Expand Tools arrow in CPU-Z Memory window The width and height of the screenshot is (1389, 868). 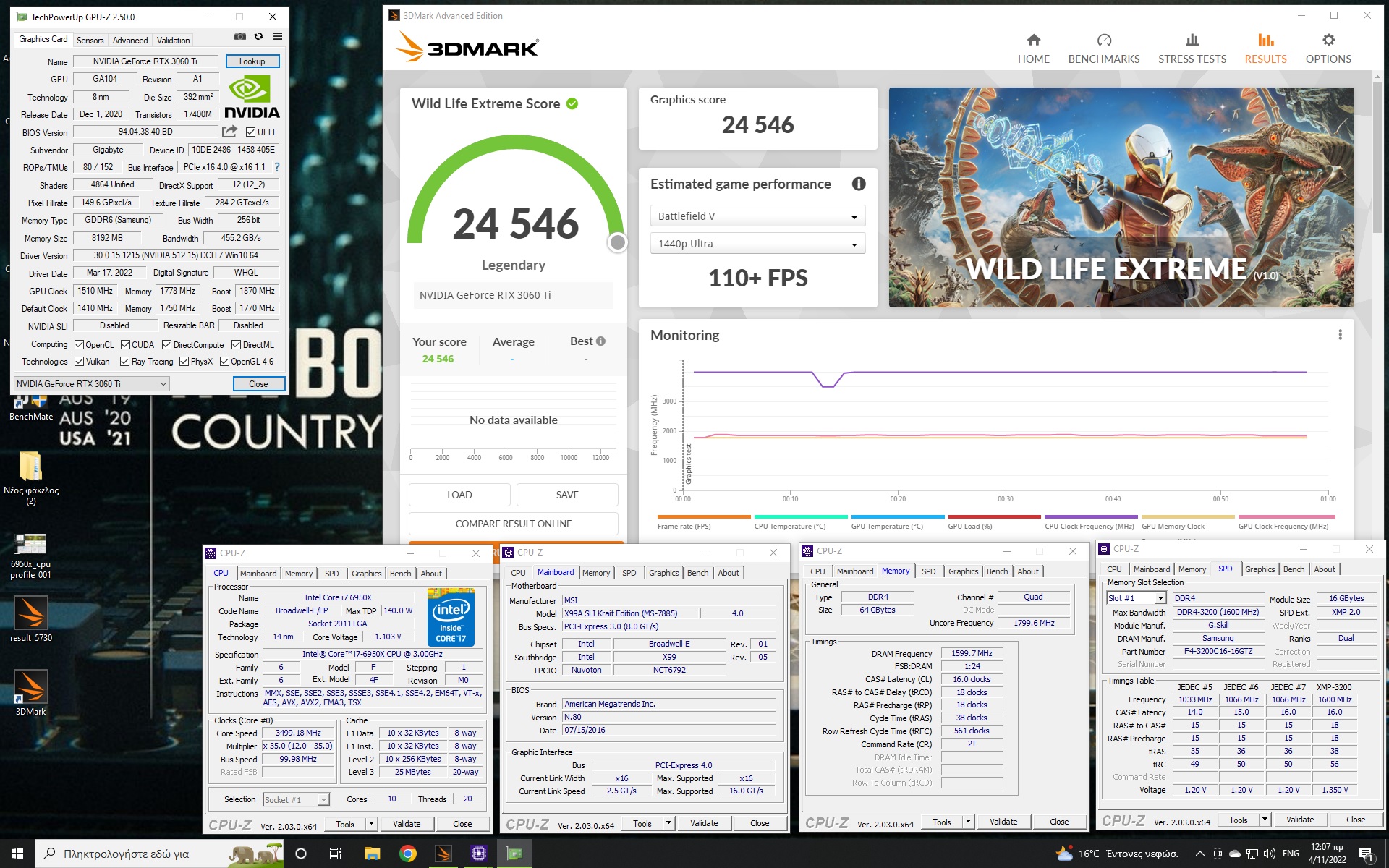[968, 822]
